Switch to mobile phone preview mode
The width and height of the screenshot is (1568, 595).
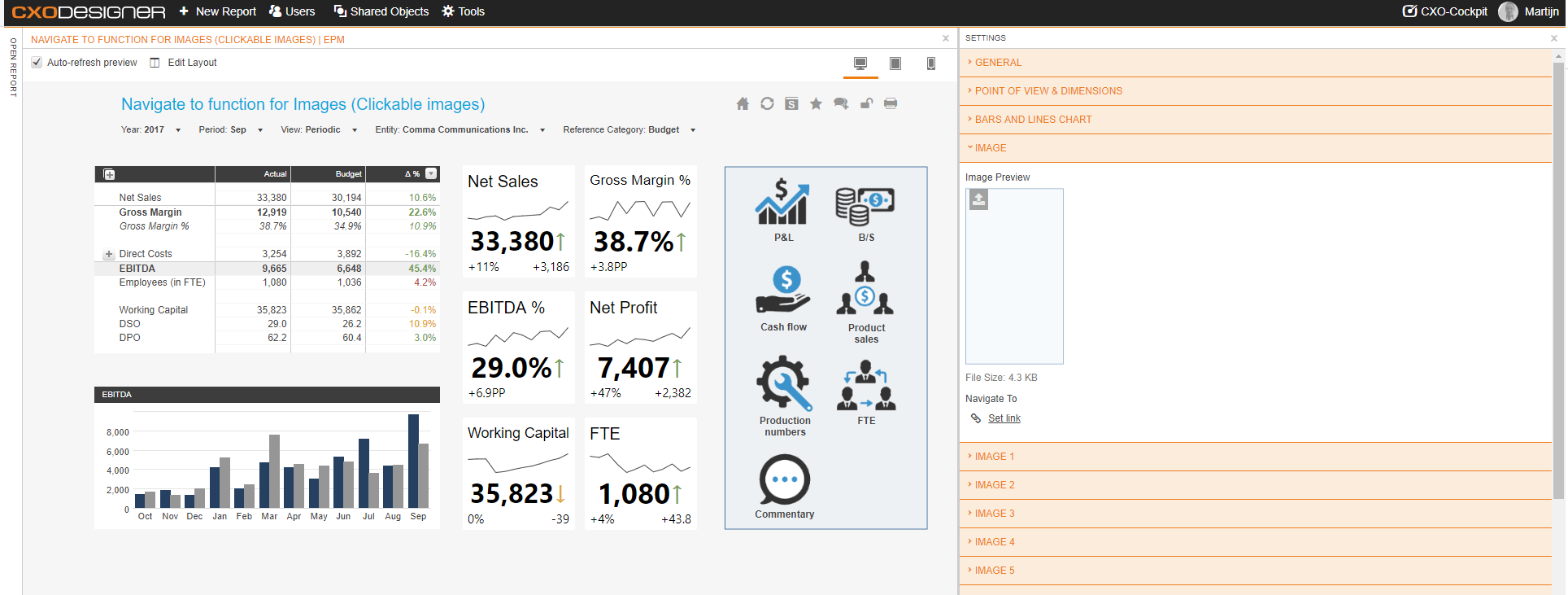tap(931, 63)
